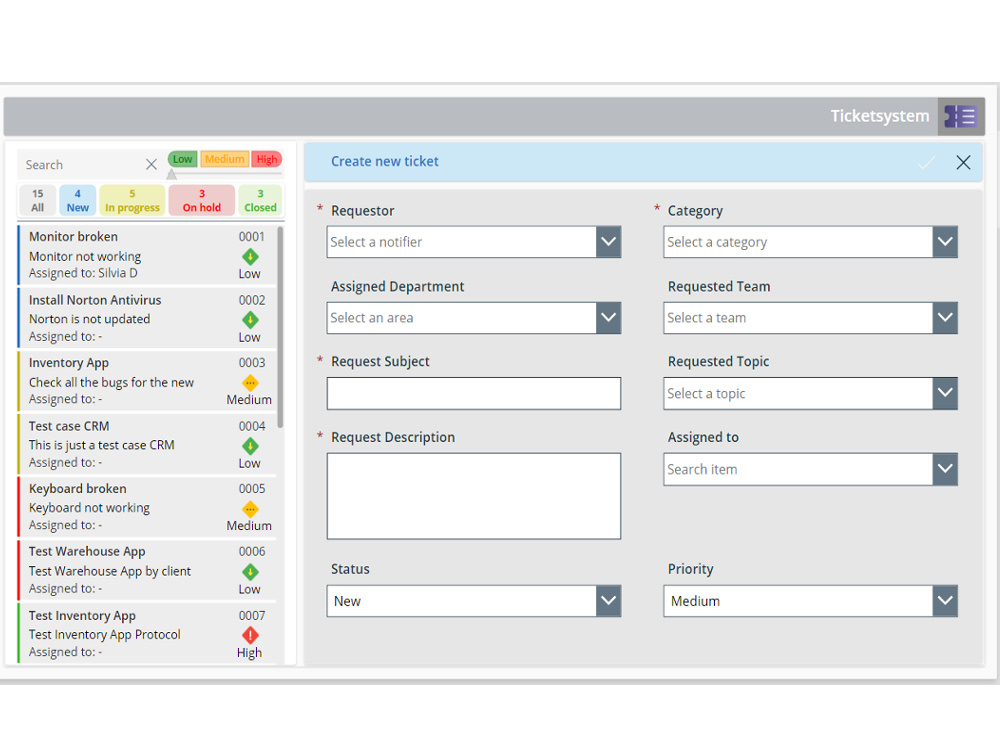Click low priority icon on ticket 0002
The height and width of the screenshot is (750, 1000).
(x=250, y=320)
